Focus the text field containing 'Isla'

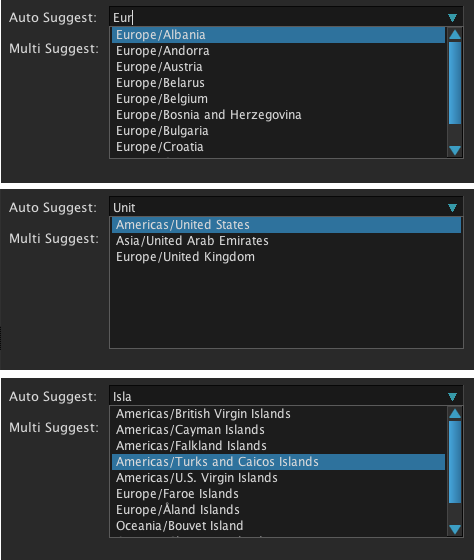(277, 396)
